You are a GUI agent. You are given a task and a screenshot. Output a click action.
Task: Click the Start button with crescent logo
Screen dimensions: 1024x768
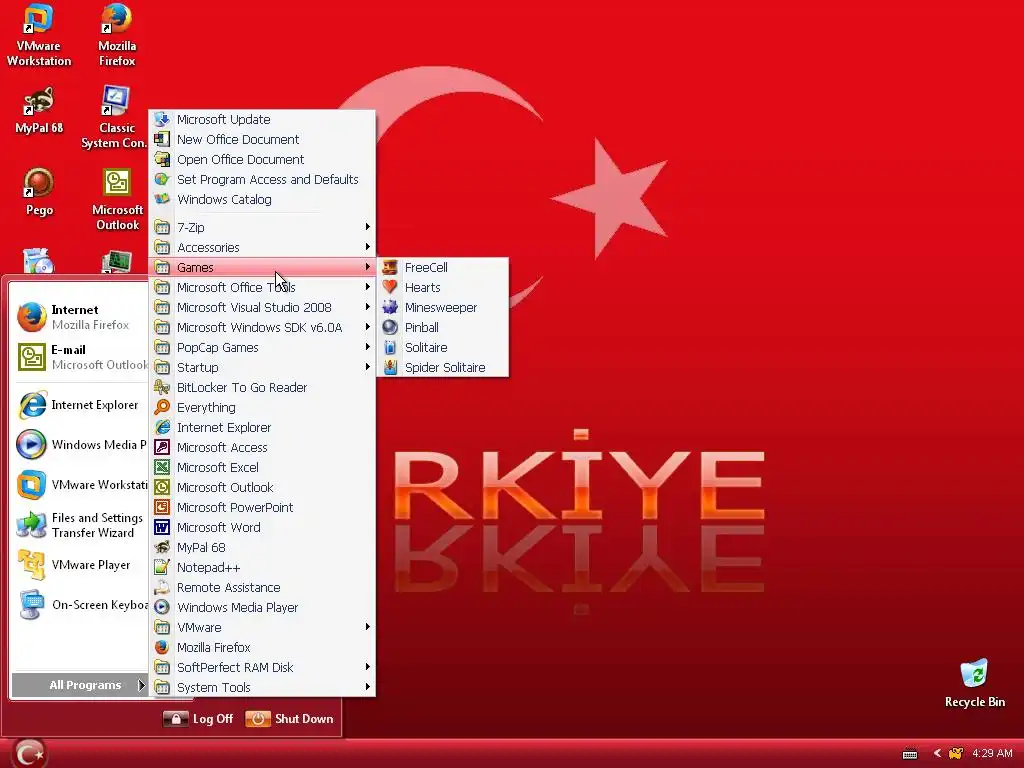29,754
